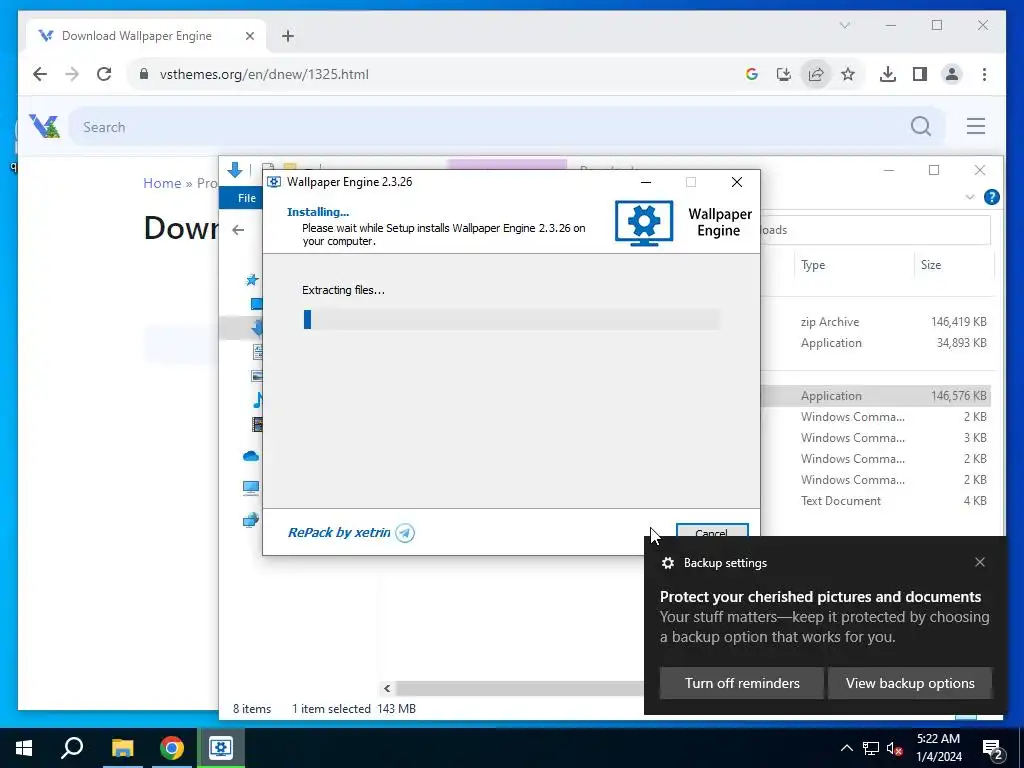
Task: Open vsthemes hamburger menu
Action: [976, 126]
